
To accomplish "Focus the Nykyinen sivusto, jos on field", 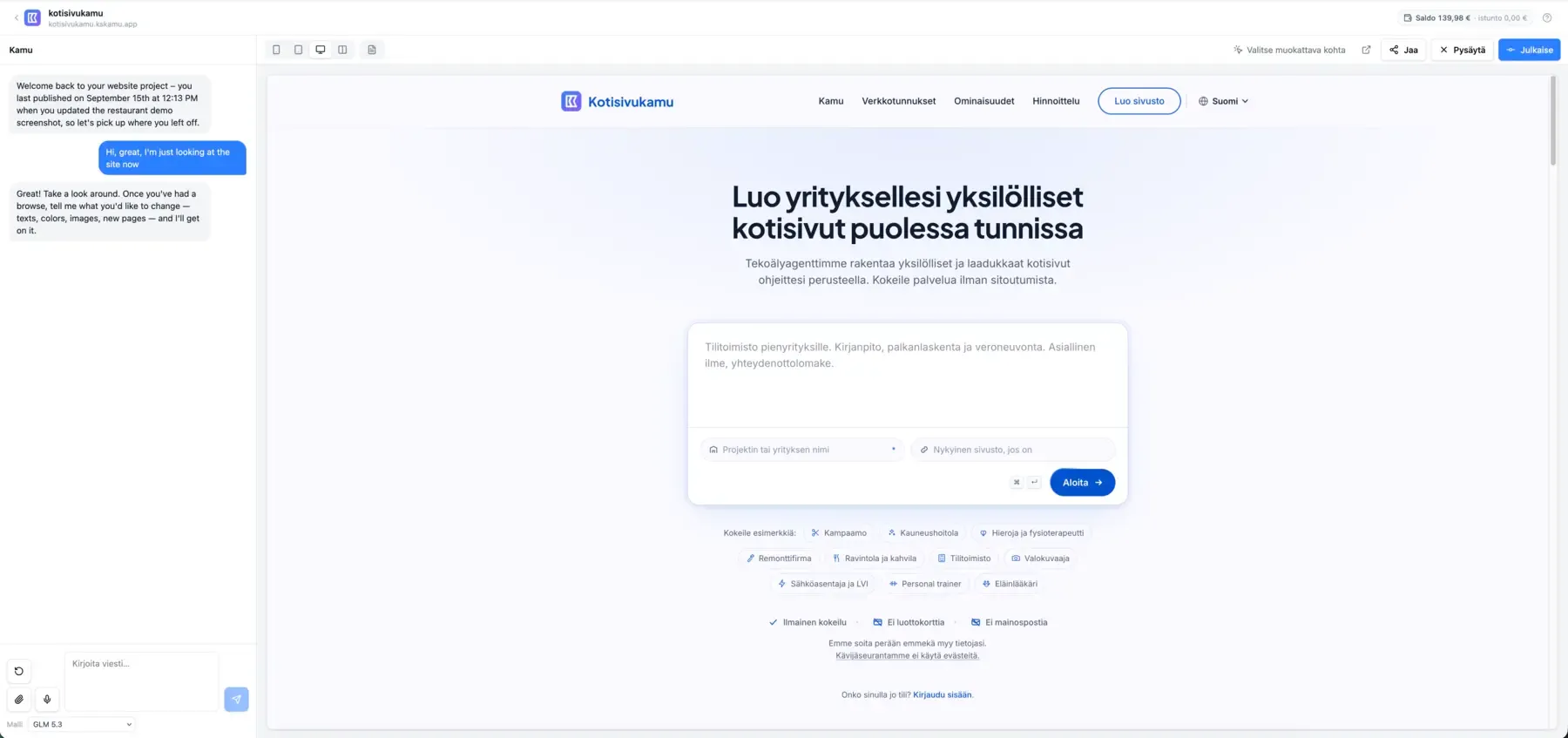I will pyautogui.click(x=1013, y=450).
